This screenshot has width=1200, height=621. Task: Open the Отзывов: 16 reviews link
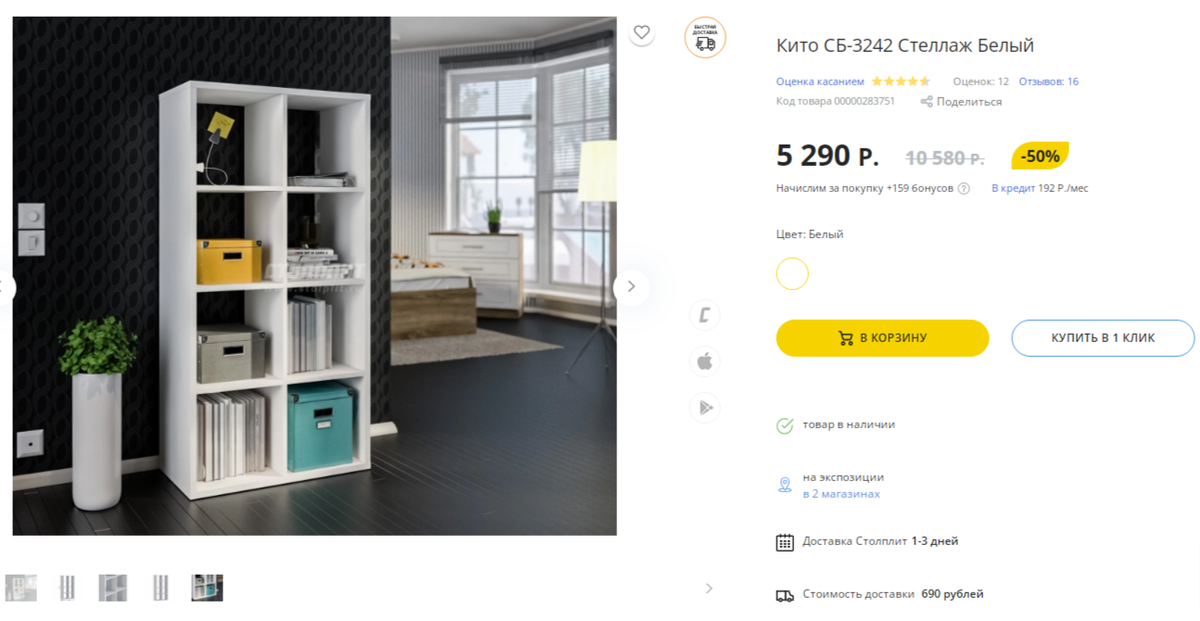(x=1049, y=82)
